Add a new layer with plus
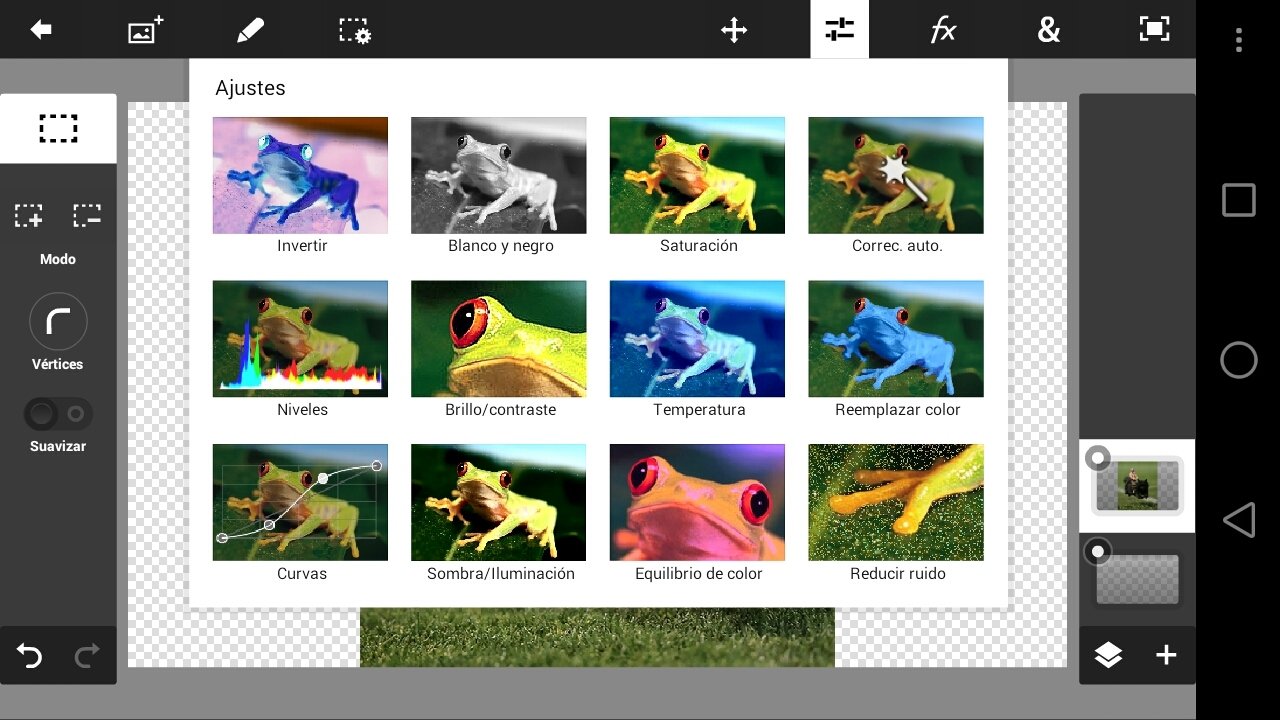 [1166, 655]
